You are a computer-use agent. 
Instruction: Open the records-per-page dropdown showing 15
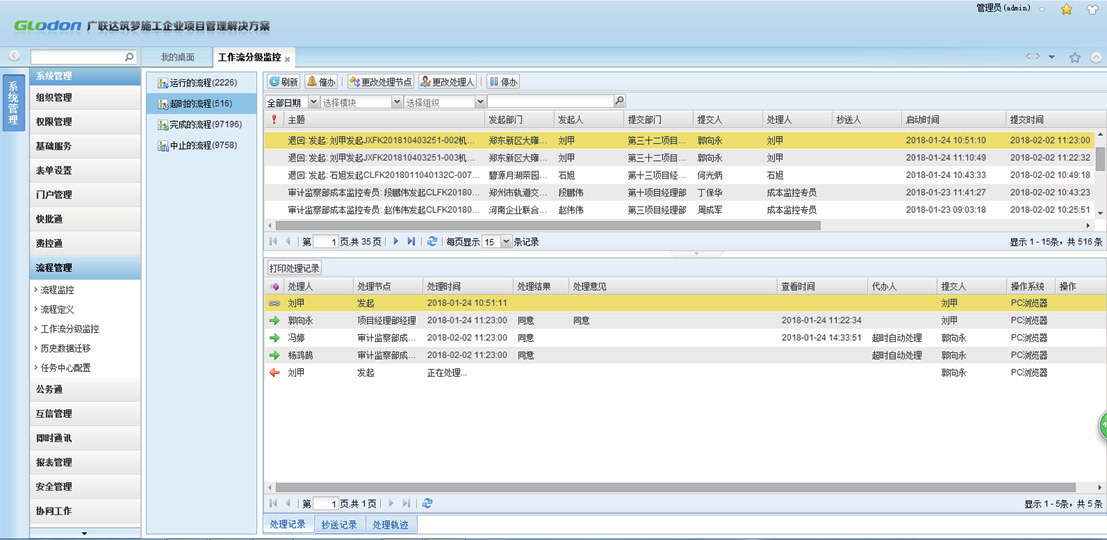point(505,242)
